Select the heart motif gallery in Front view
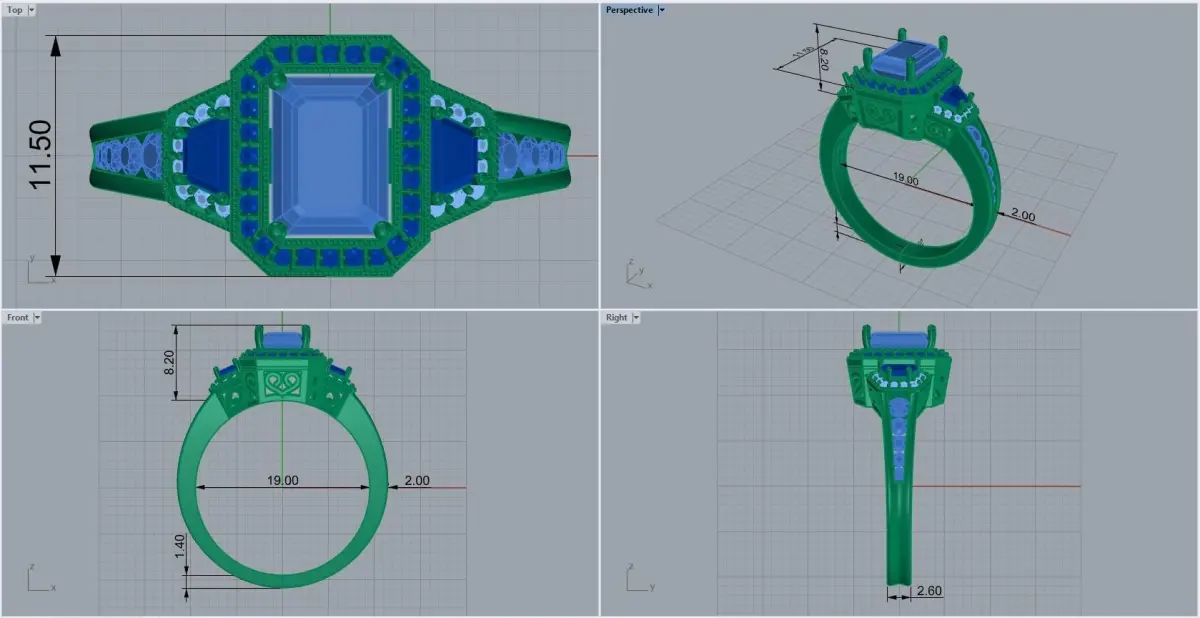1200x618 pixels. tap(283, 385)
